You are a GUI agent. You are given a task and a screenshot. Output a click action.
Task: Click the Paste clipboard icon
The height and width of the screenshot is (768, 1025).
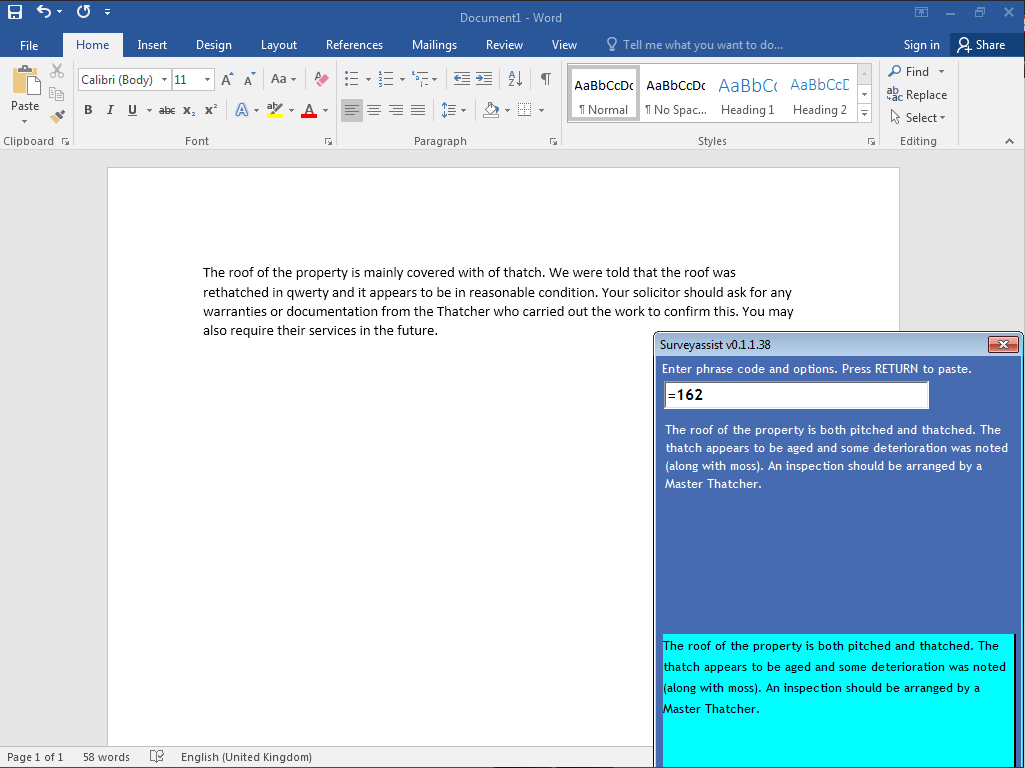point(26,81)
